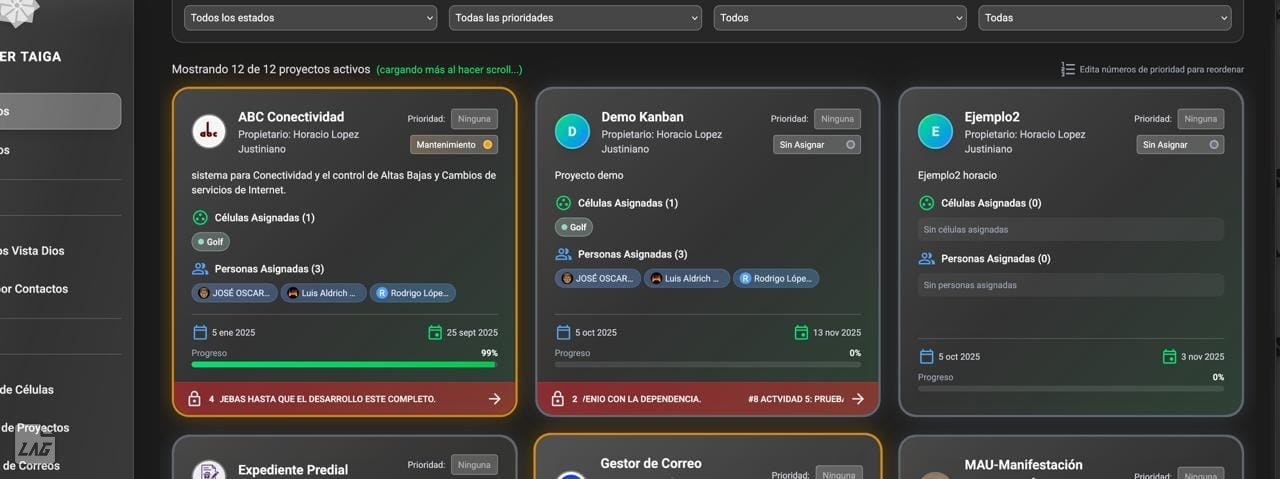Open ABC Conectividad blockers with footer arrow
1280x479 pixels.
494,399
